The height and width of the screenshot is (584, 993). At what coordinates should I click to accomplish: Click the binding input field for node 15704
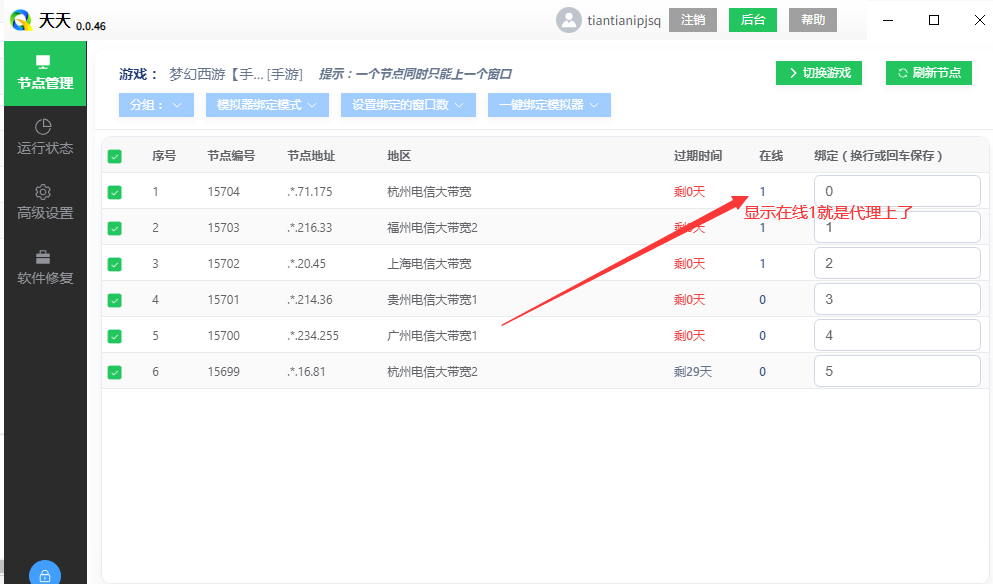pyautogui.click(x=896, y=190)
